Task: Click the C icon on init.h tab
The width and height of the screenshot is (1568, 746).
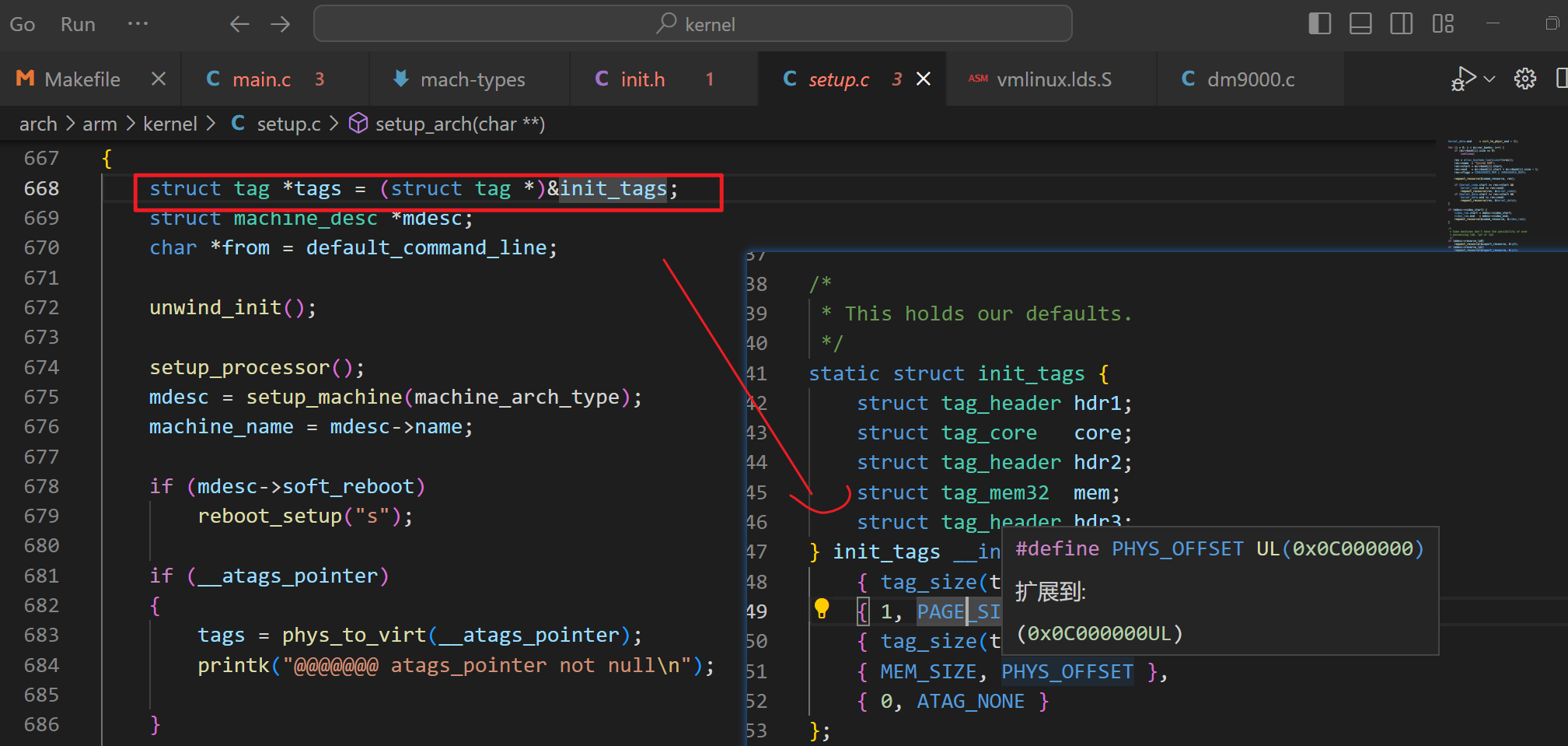Action: pos(602,79)
